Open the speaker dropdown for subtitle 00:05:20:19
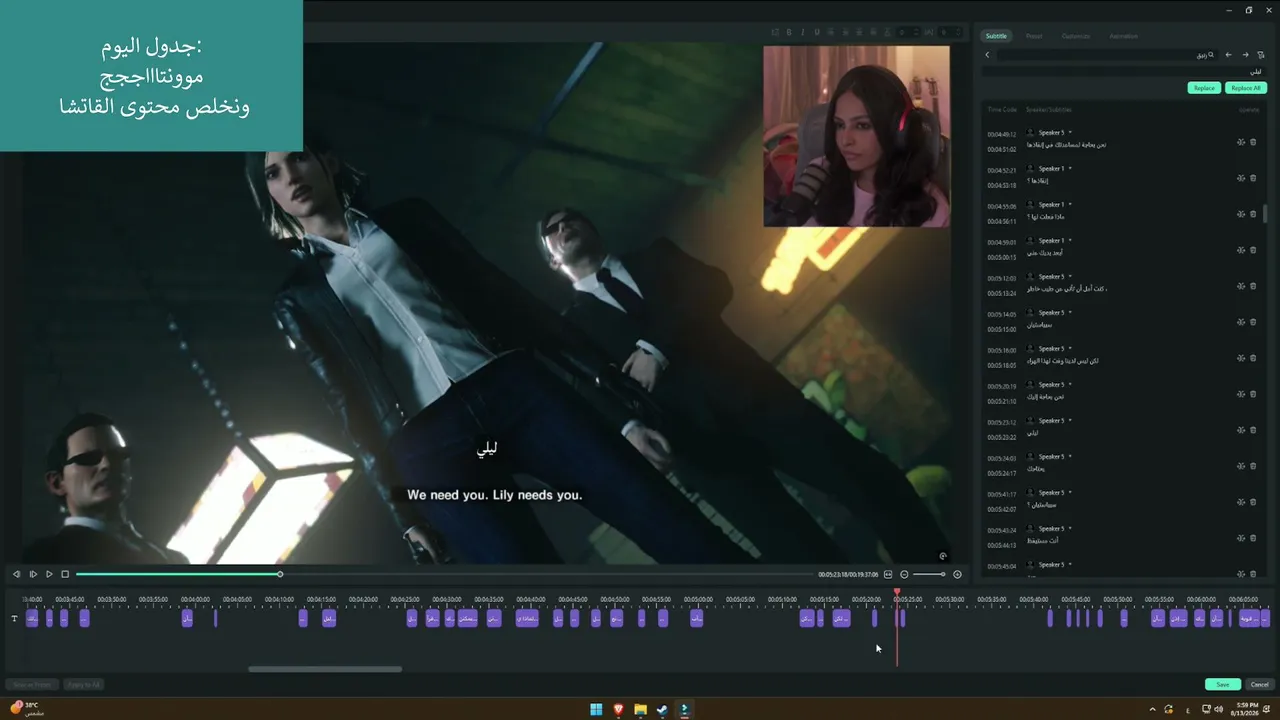Viewport: 1280px width, 720px height. tap(1070, 384)
